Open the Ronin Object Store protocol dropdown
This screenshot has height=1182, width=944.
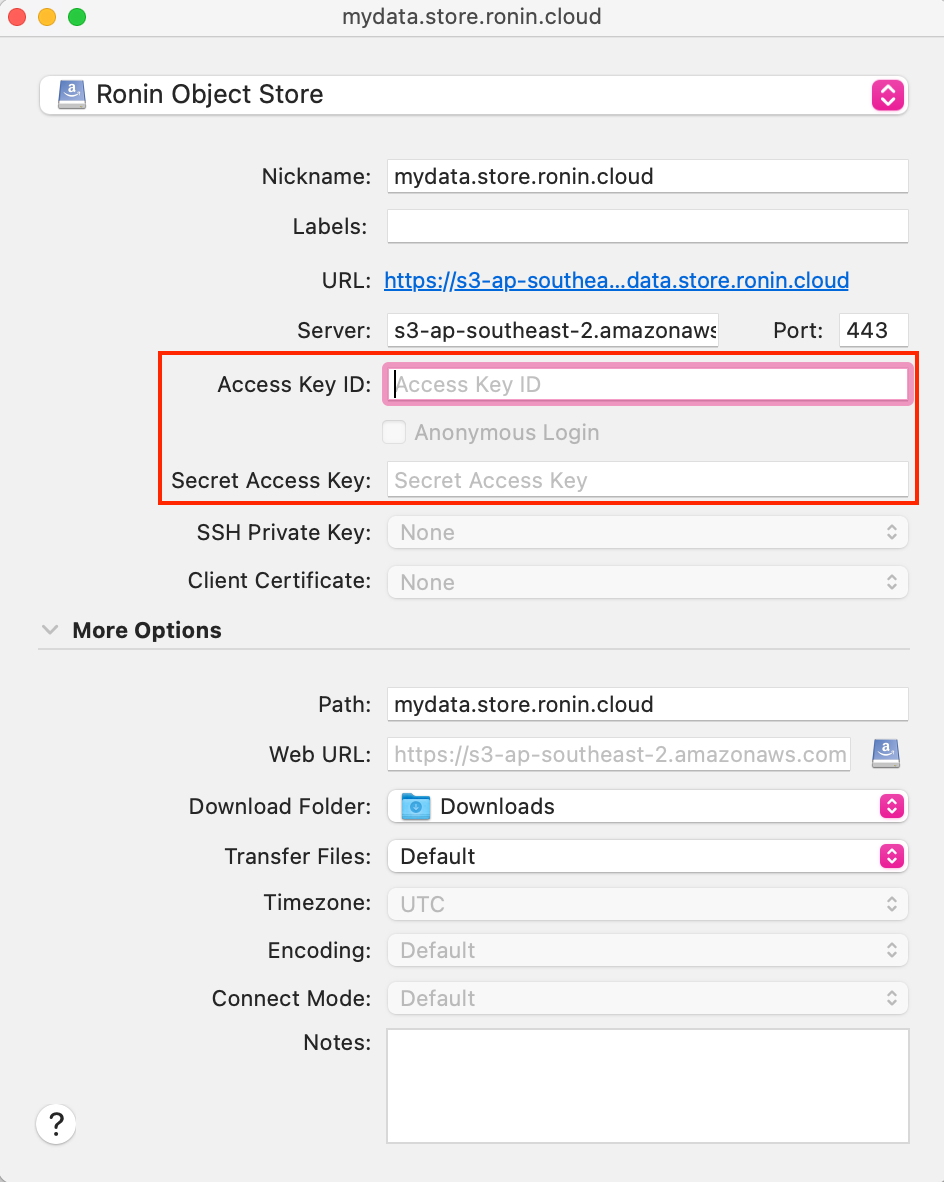pyautogui.click(x=474, y=95)
